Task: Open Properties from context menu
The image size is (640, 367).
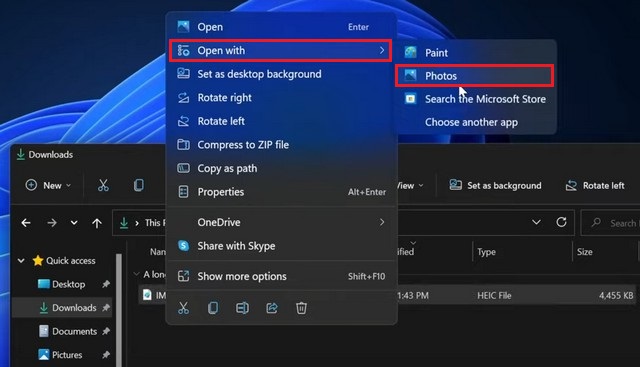Action: pos(281,192)
